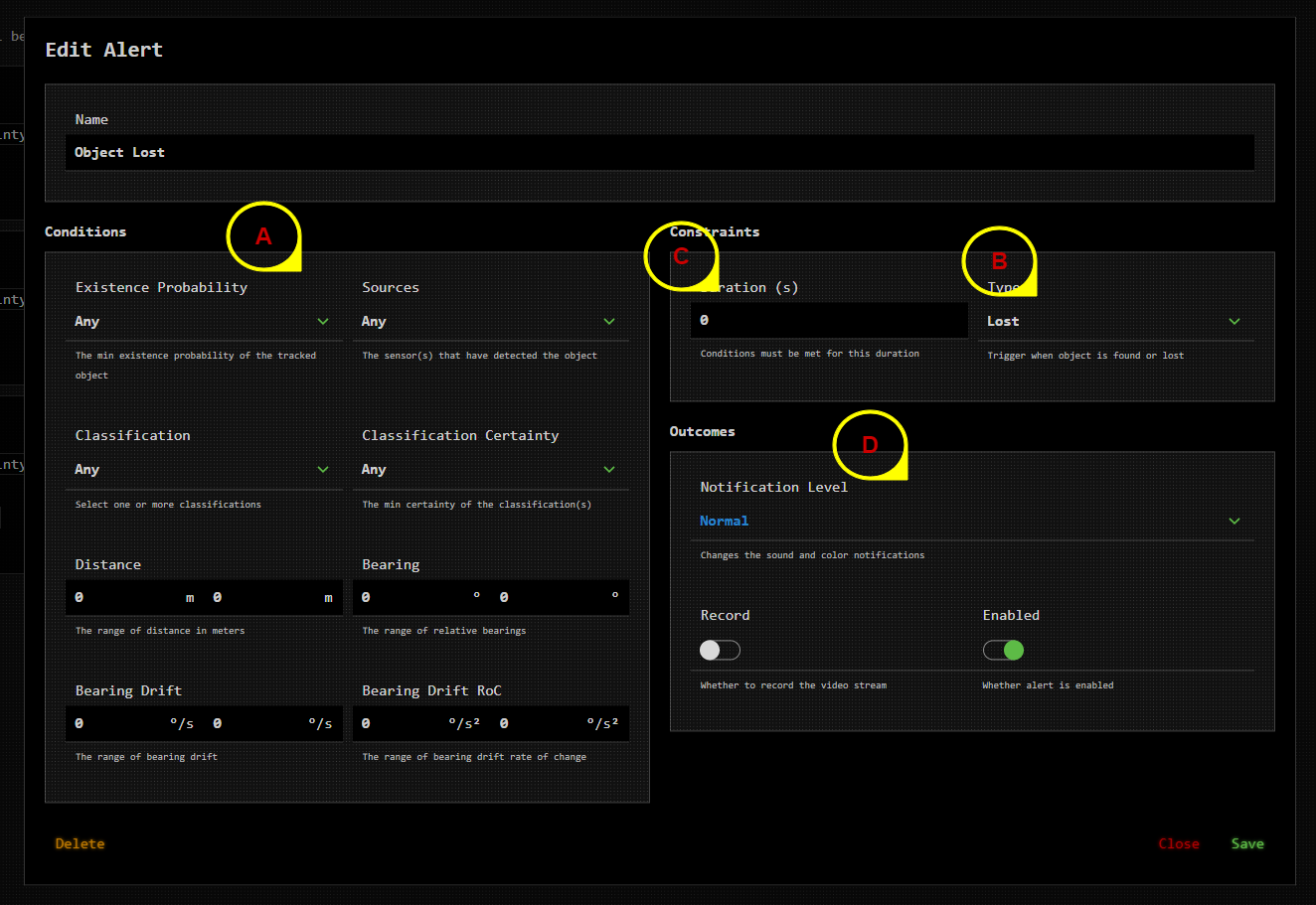Click the Classification dropdown chevron
The height and width of the screenshot is (905, 1316).
[x=323, y=469]
